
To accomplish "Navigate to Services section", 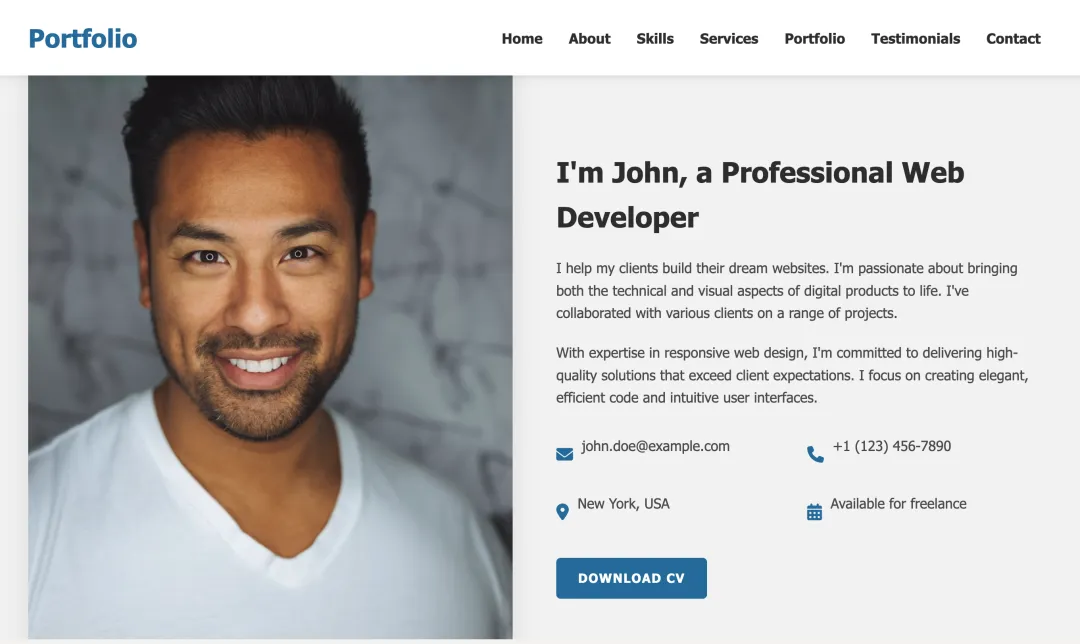I will (x=729, y=39).
